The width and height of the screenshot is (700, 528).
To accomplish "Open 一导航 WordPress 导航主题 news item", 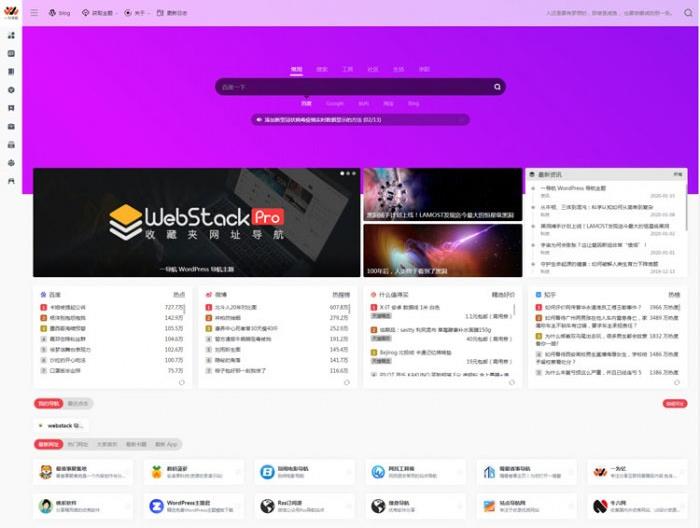I will [573, 188].
